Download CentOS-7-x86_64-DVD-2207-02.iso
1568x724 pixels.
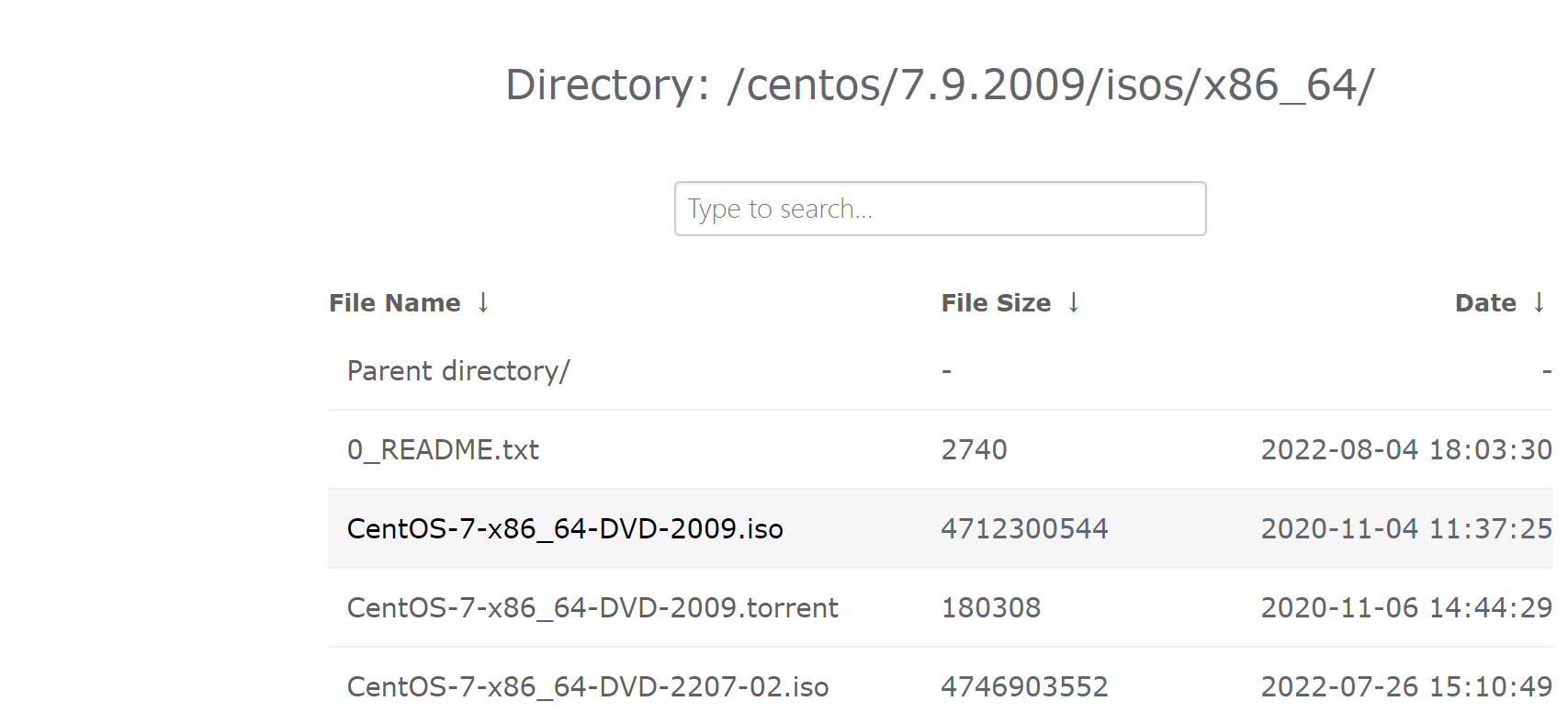(588, 687)
